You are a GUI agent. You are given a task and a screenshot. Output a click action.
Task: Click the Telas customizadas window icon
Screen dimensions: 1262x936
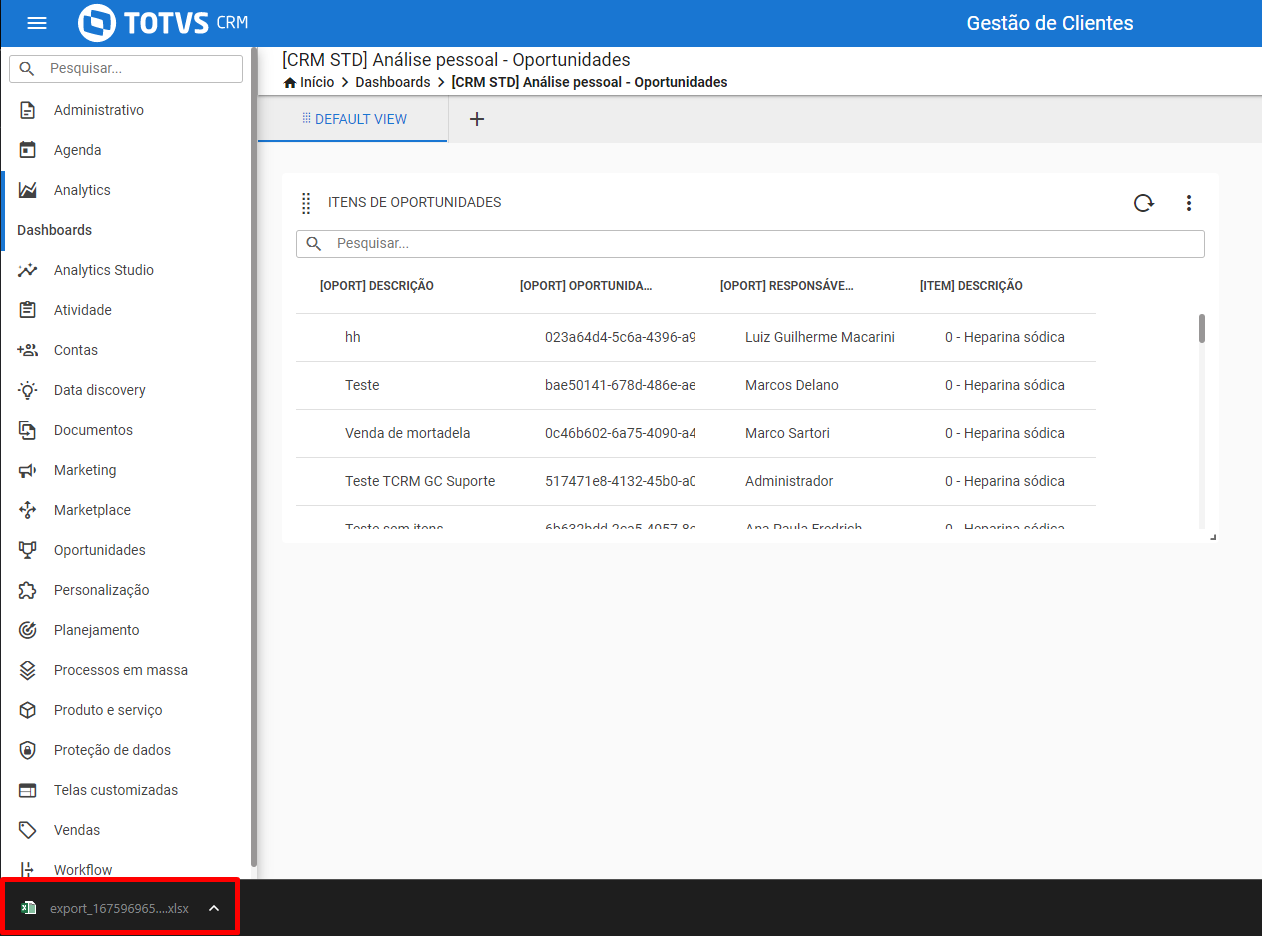[28, 790]
